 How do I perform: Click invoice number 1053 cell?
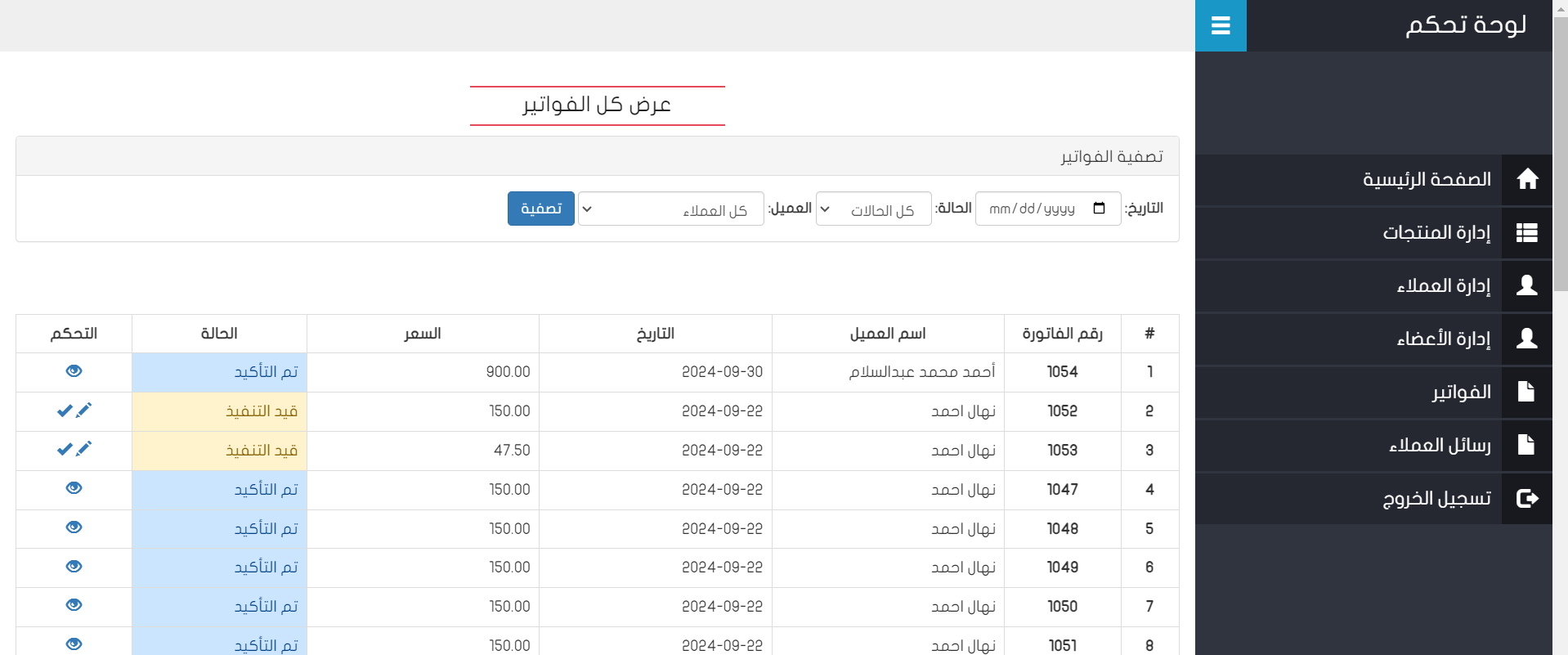pyautogui.click(x=1063, y=451)
